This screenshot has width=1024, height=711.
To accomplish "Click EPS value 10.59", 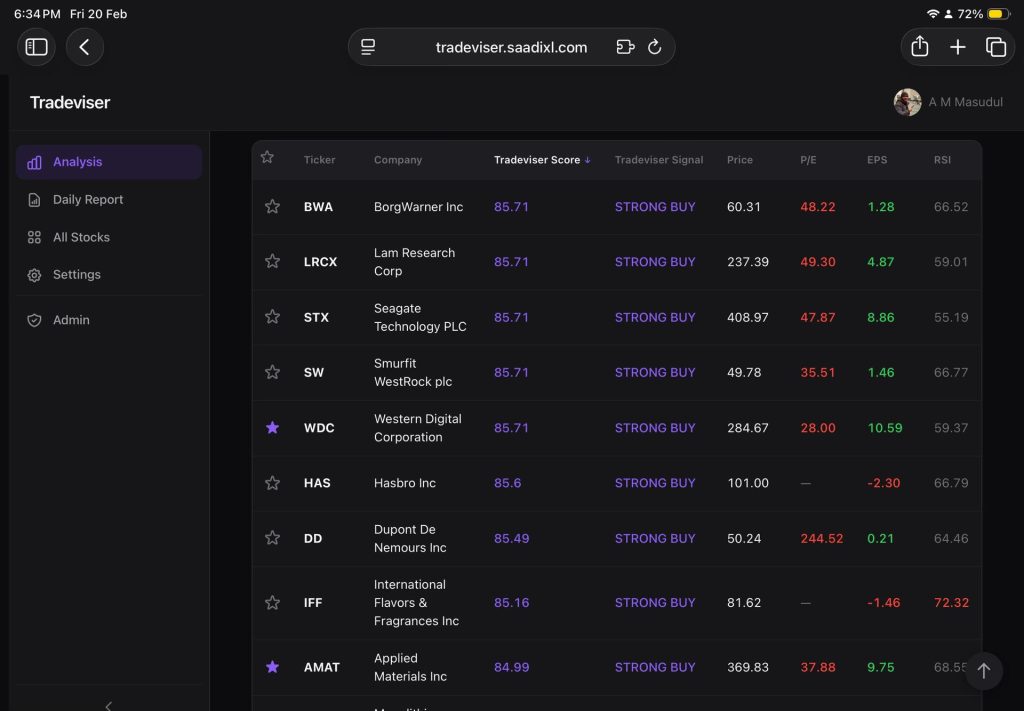I will [x=885, y=428].
